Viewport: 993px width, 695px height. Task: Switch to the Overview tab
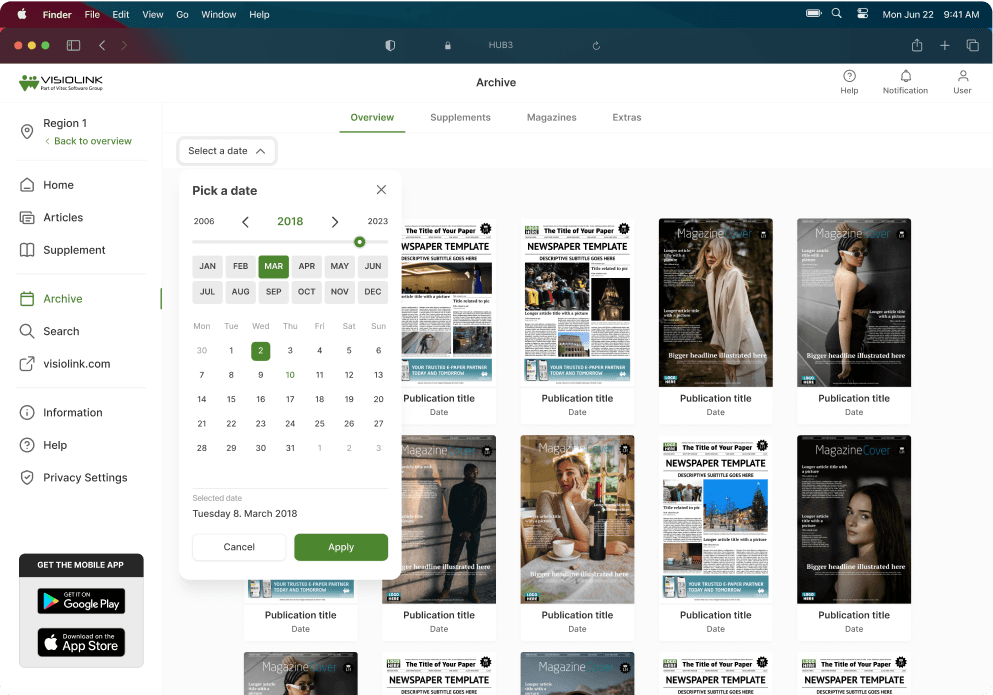[x=372, y=117]
